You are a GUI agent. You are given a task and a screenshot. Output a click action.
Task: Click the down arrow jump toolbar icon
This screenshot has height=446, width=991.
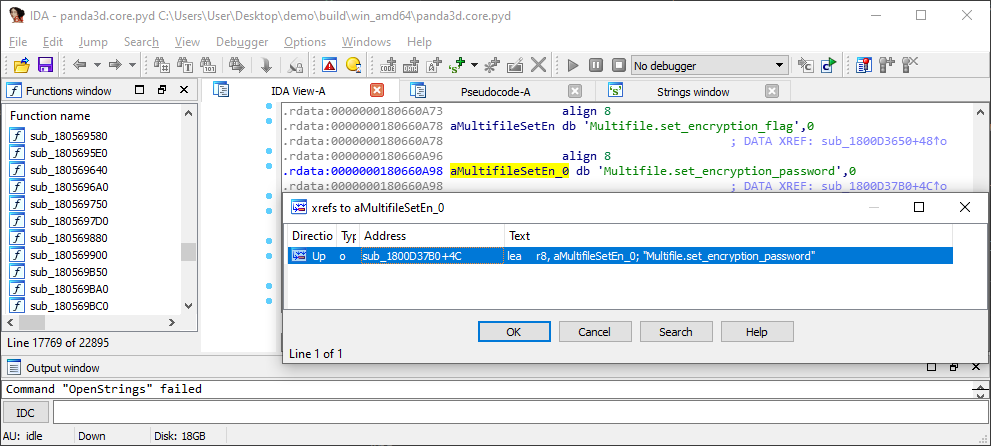click(265, 65)
